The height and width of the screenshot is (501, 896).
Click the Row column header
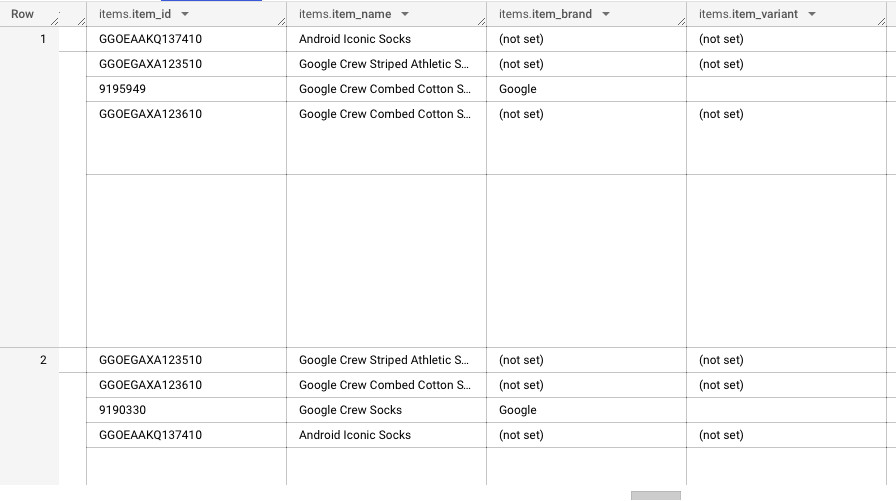point(22,14)
